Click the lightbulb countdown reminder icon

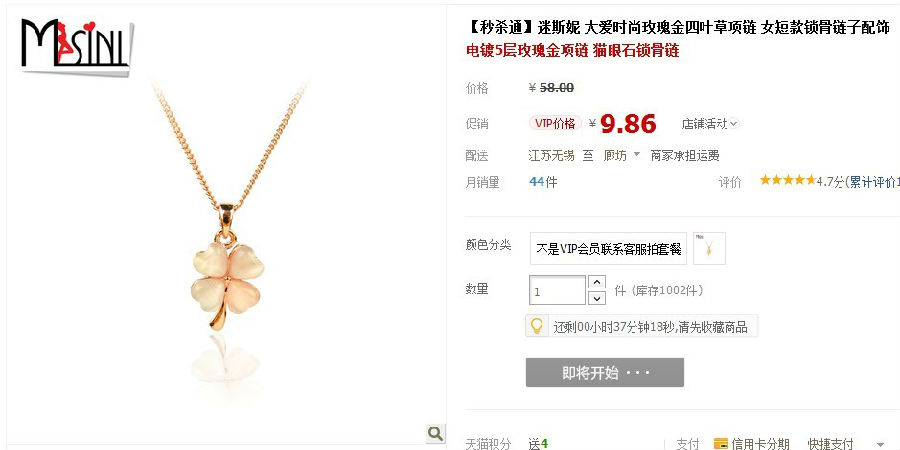coord(537,326)
